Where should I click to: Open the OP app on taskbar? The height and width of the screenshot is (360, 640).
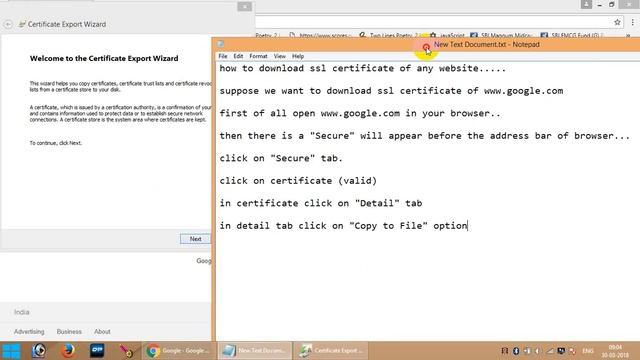point(97,351)
